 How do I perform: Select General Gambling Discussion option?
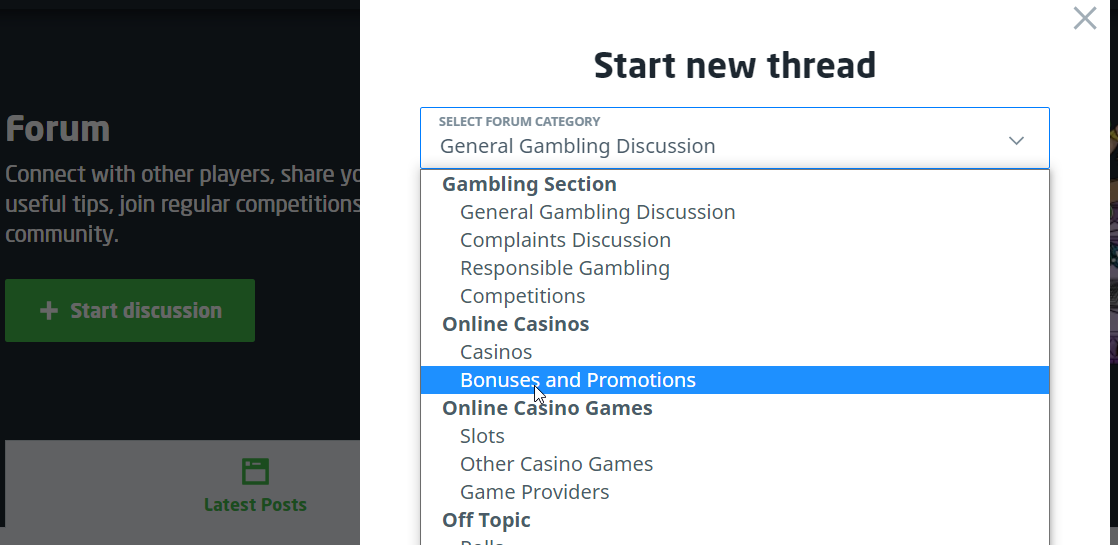tap(597, 212)
